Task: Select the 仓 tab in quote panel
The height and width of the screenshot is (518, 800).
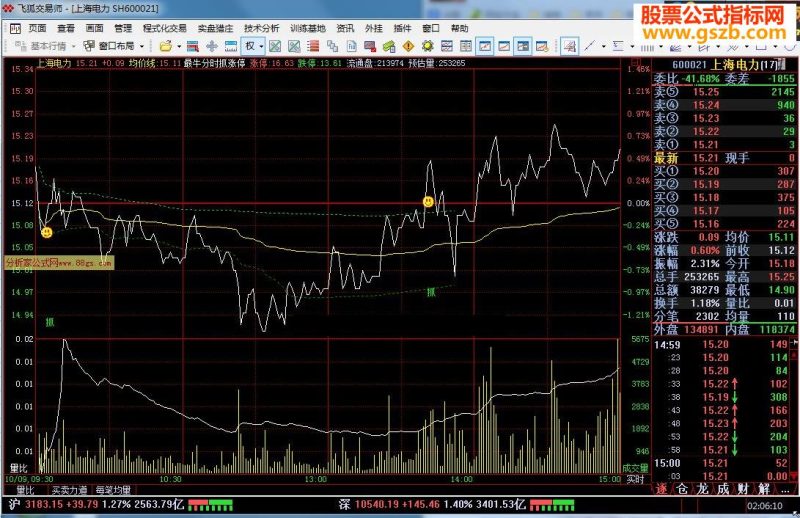Action: pyautogui.click(x=682, y=489)
